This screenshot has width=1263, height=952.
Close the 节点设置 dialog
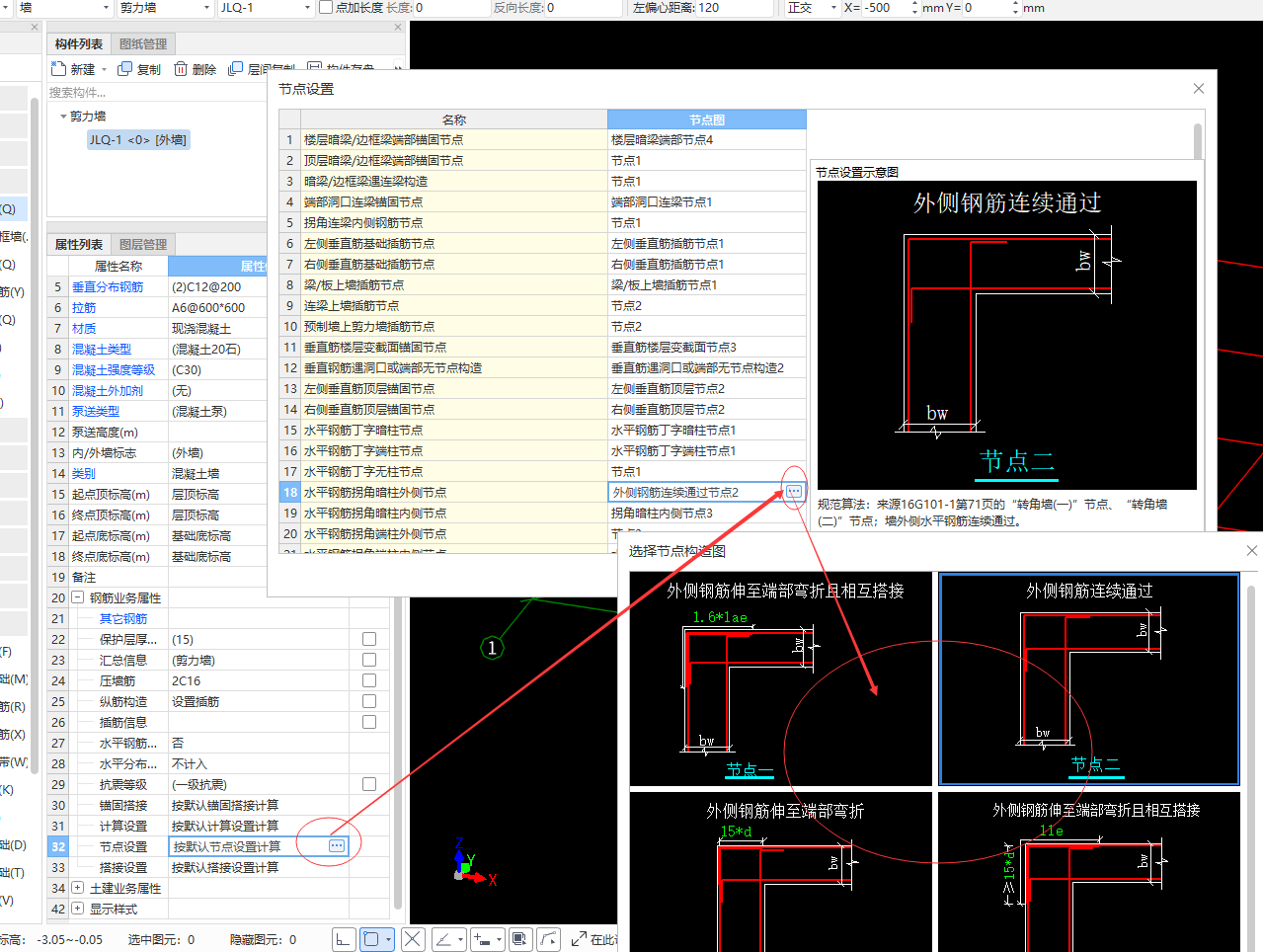(1199, 88)
